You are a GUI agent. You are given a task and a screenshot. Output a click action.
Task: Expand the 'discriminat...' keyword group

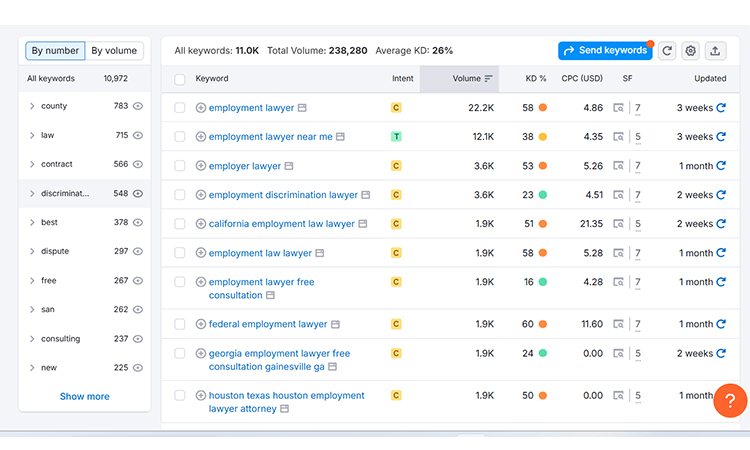(x=32, y=194)
